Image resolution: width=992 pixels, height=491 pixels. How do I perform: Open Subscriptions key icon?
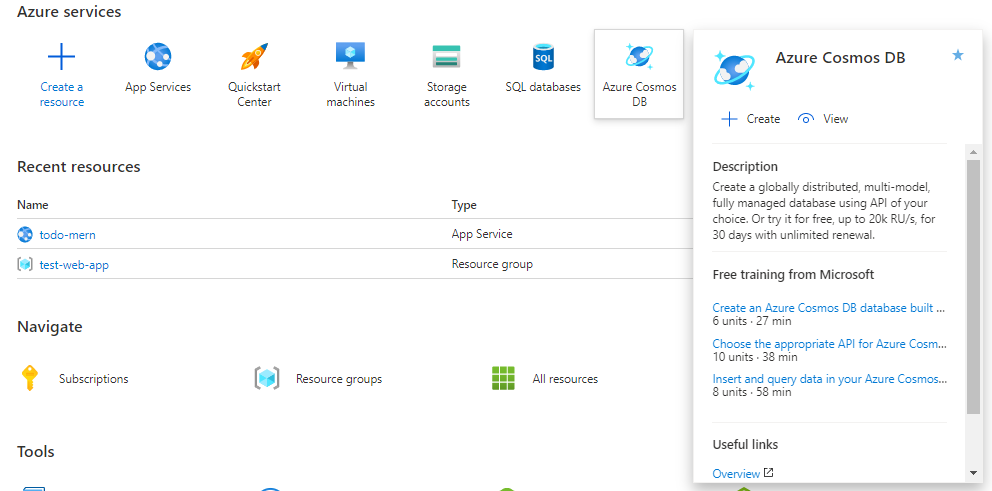pyautogui.click(x=30, y=379)
